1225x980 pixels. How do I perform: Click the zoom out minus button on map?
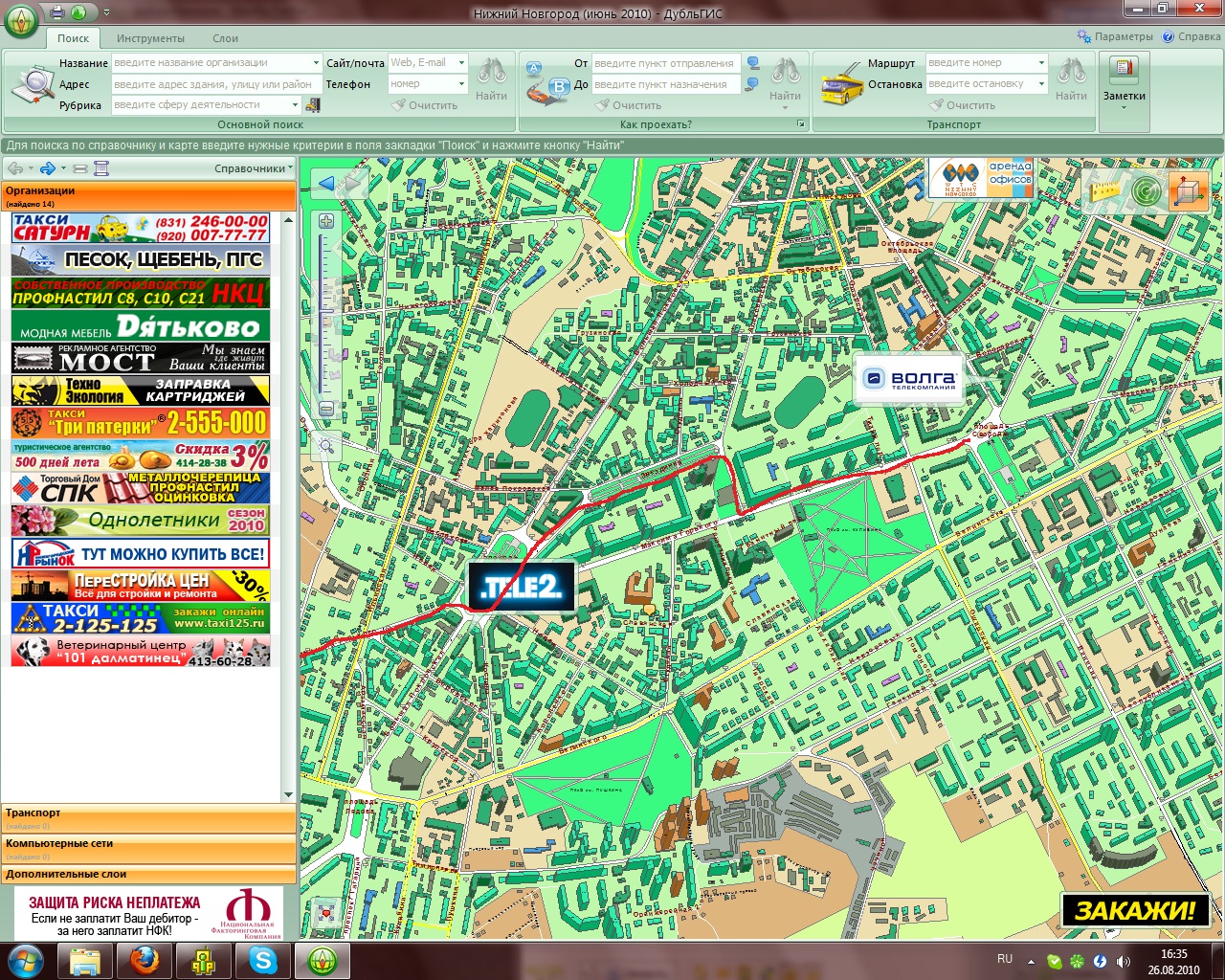pos(326,409)
